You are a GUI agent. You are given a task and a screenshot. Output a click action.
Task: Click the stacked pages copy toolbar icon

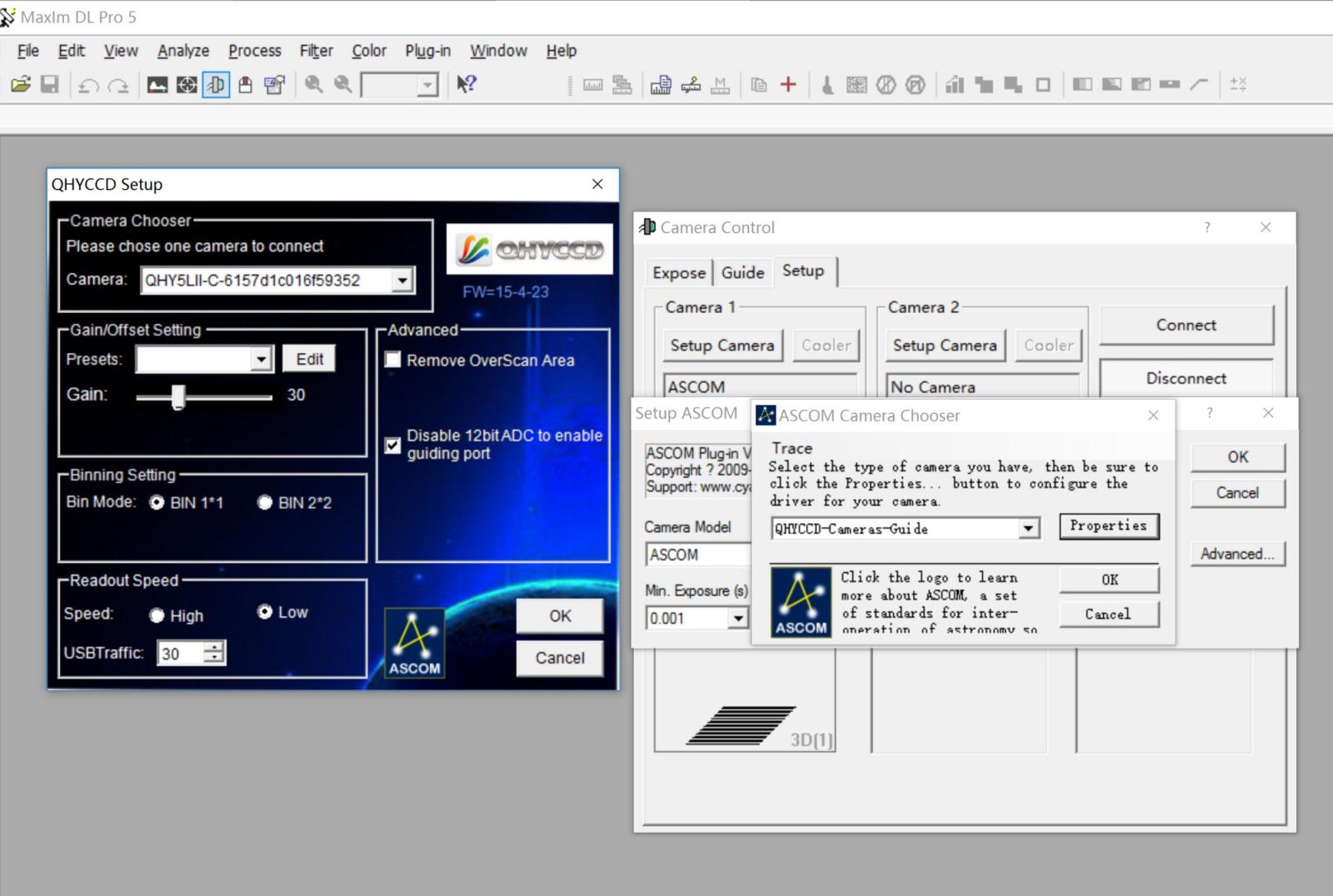758,84
